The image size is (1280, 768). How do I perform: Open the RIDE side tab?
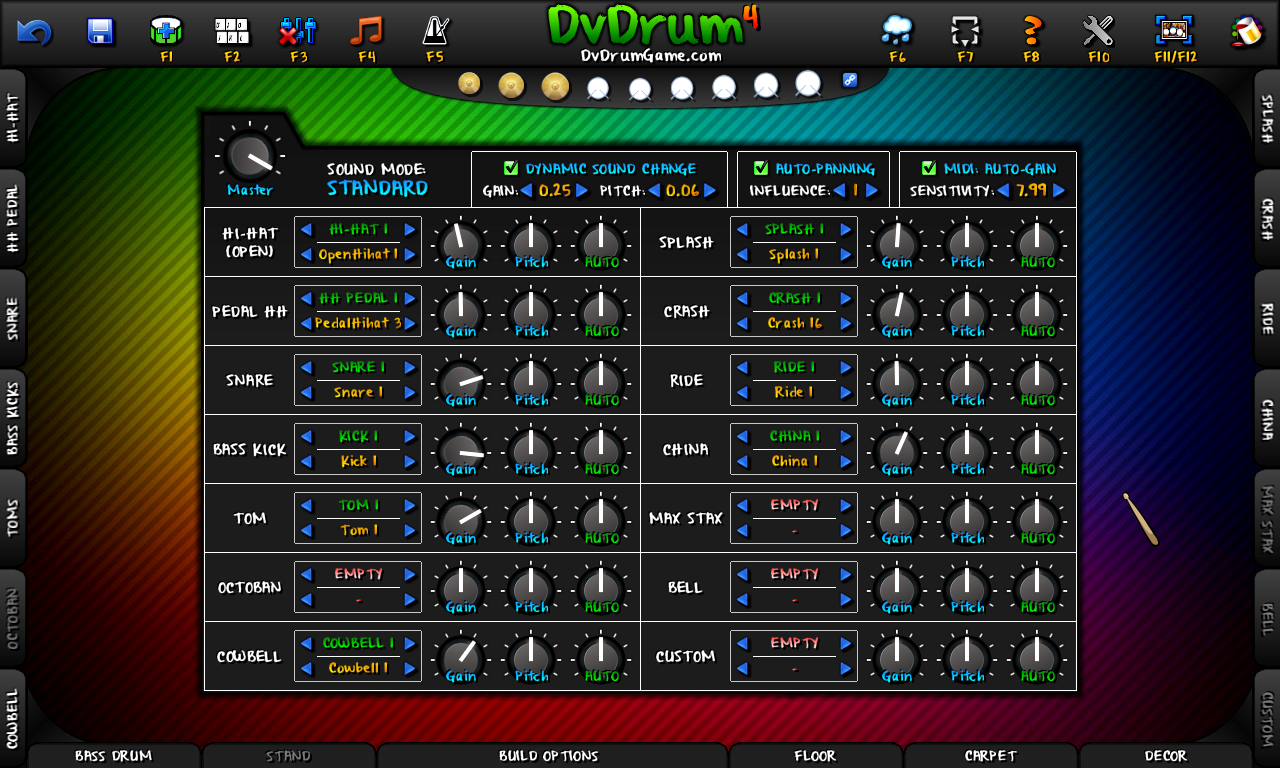(1267, 318)
